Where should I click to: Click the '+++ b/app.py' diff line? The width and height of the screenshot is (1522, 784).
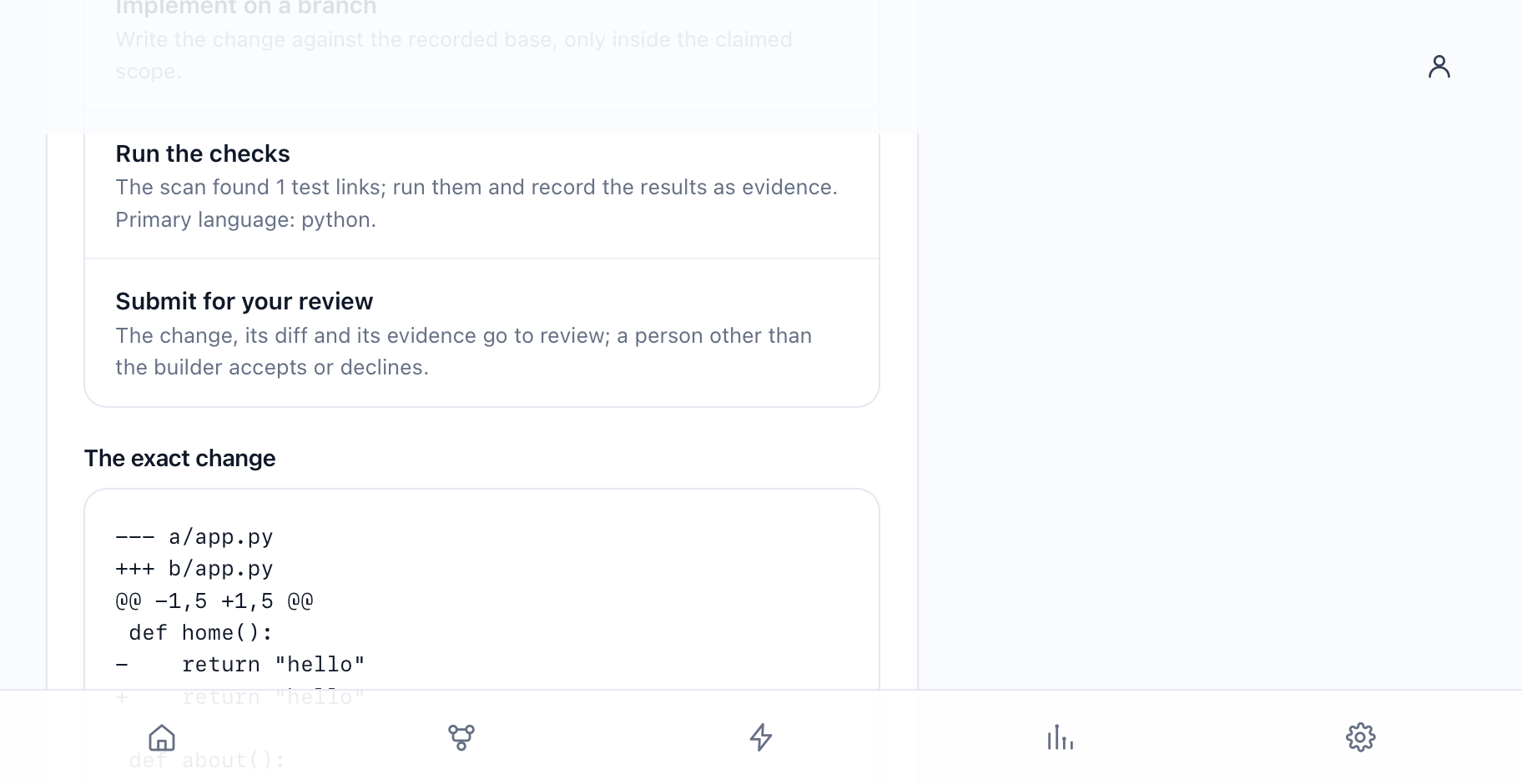(x=194, y=569)
